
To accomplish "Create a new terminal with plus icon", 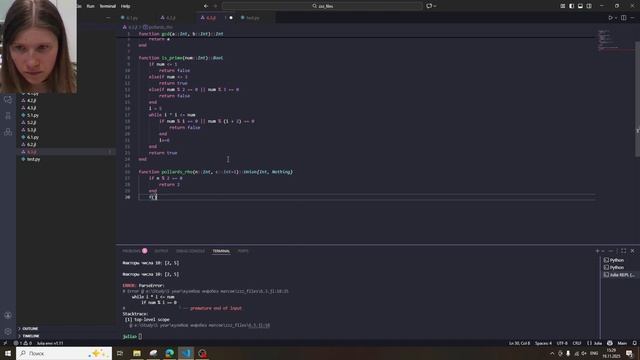I will (x=598, y=251).
